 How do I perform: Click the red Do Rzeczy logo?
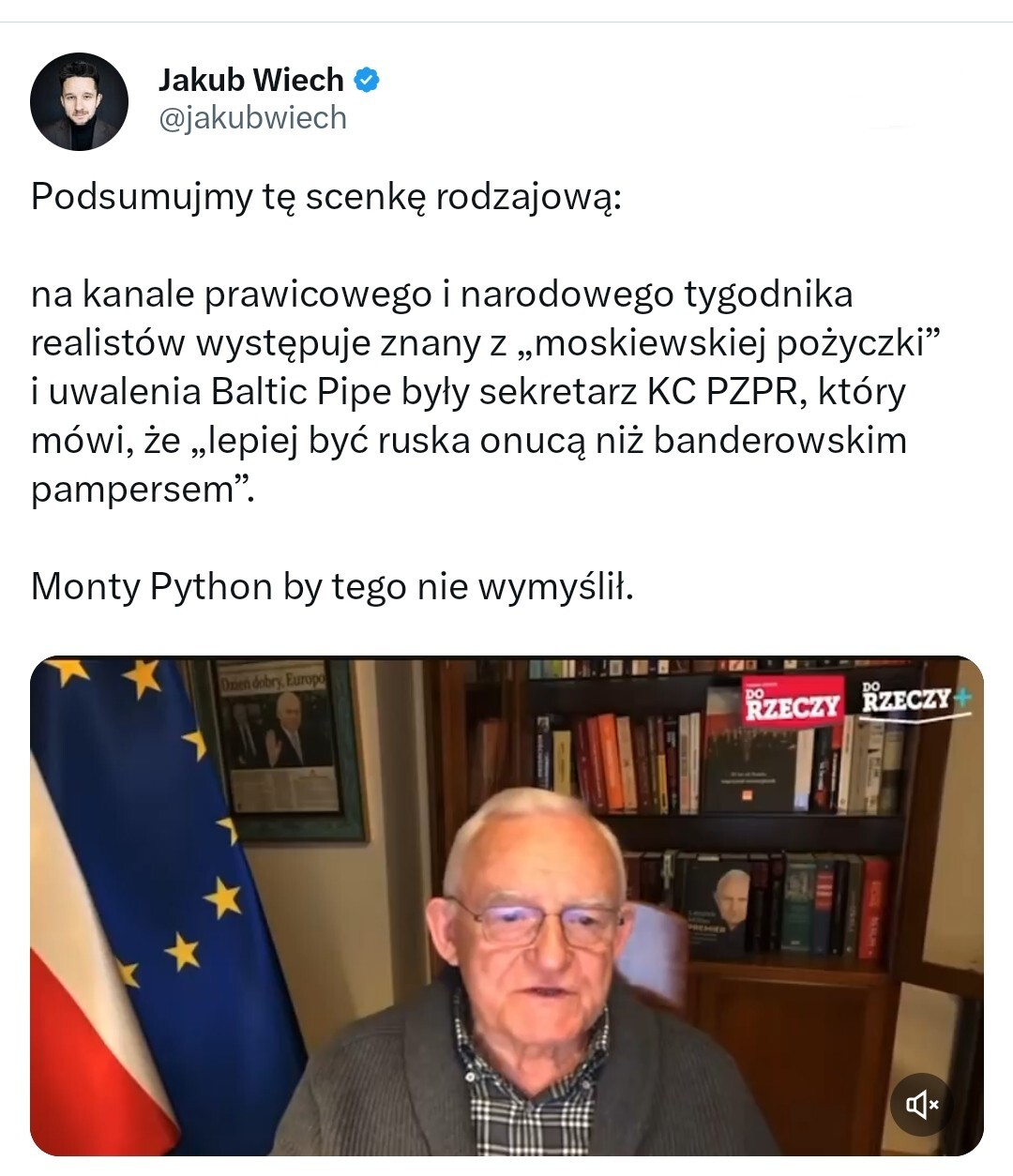pos(793,702)
